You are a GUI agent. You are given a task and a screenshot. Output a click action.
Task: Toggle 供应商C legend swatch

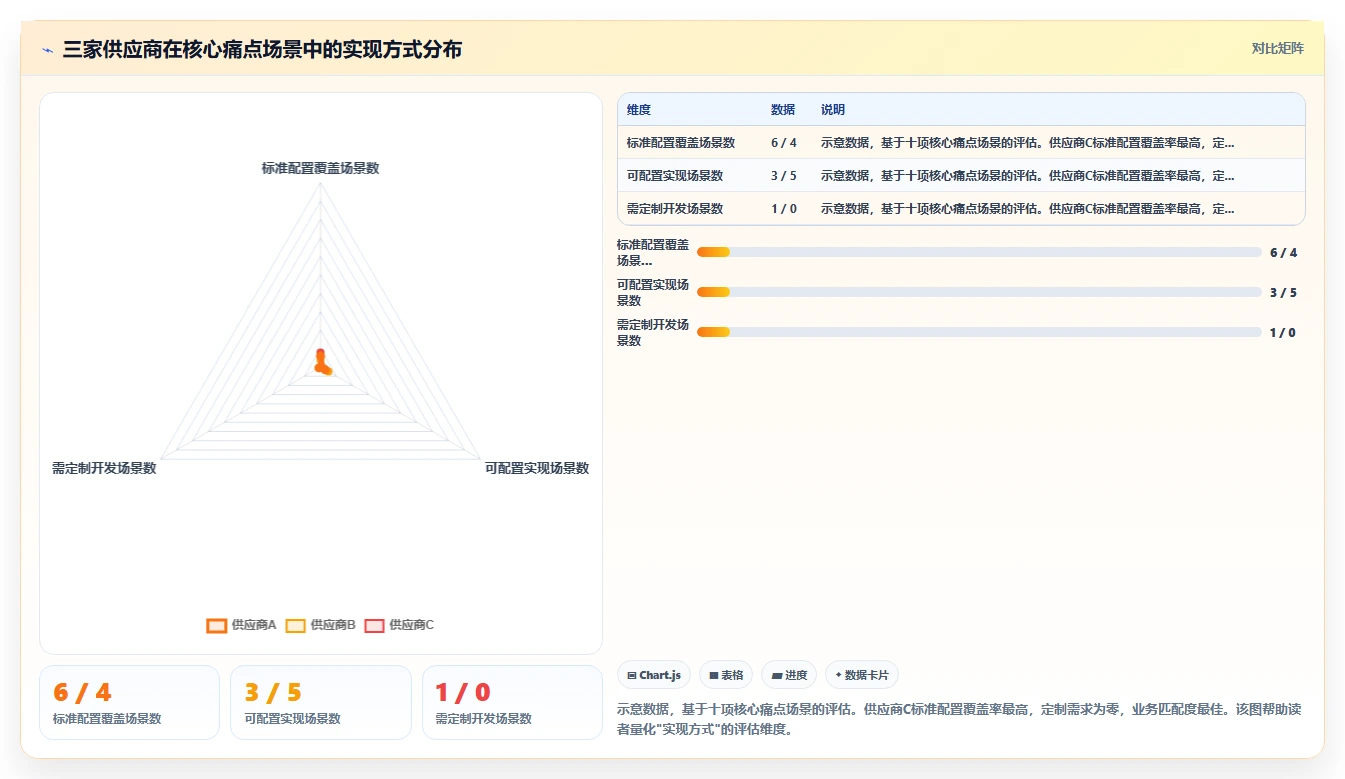coord(374,625)
